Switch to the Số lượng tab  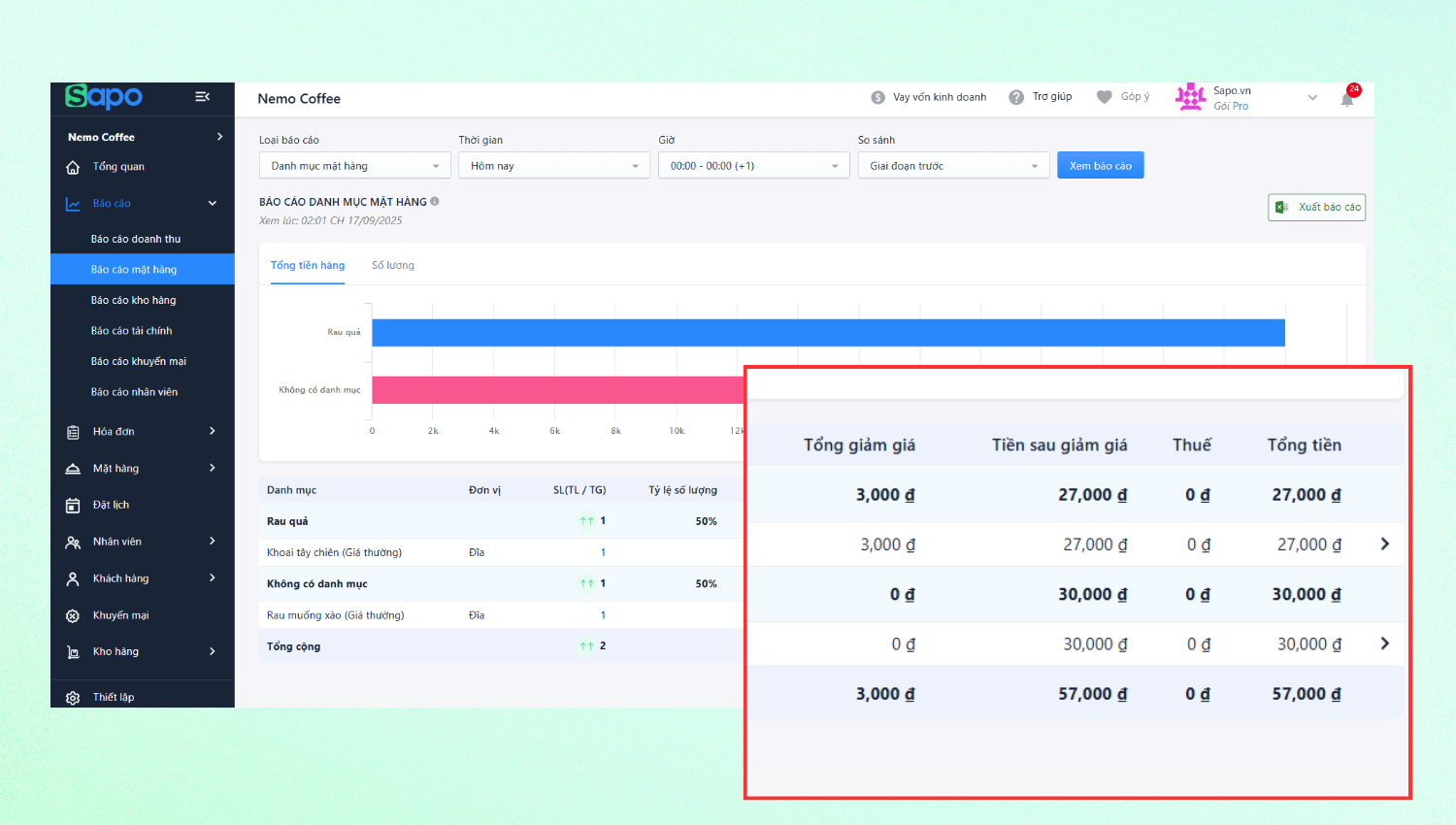coord(393,266)
